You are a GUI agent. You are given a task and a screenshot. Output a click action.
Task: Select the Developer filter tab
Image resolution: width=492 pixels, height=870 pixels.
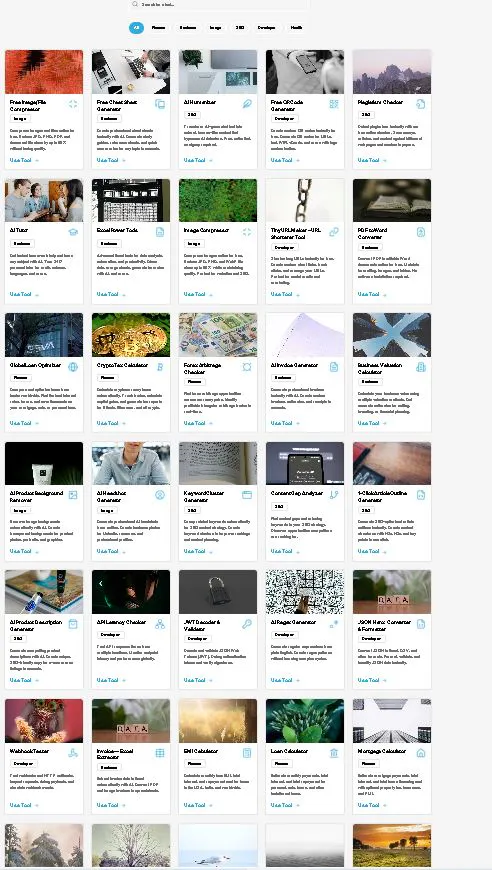click(267, 28)
